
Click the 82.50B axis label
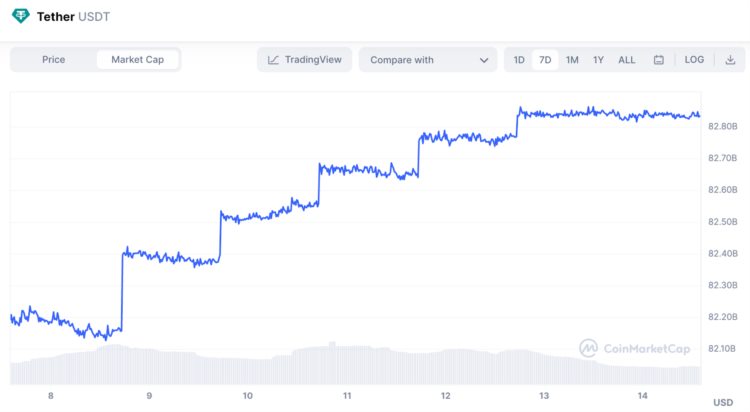click(723, 221)
